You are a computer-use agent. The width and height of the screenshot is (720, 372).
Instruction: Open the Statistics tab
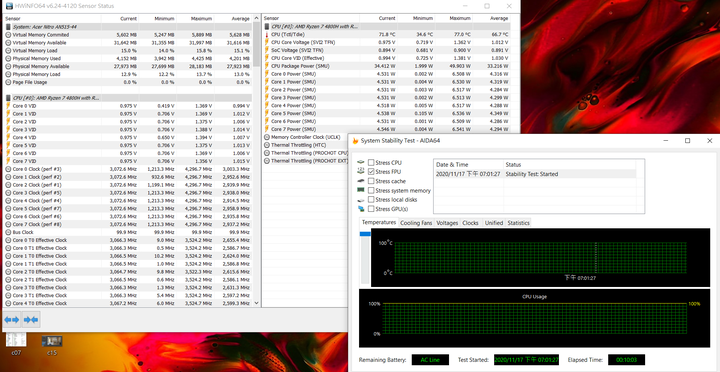[x=518, y=223]
